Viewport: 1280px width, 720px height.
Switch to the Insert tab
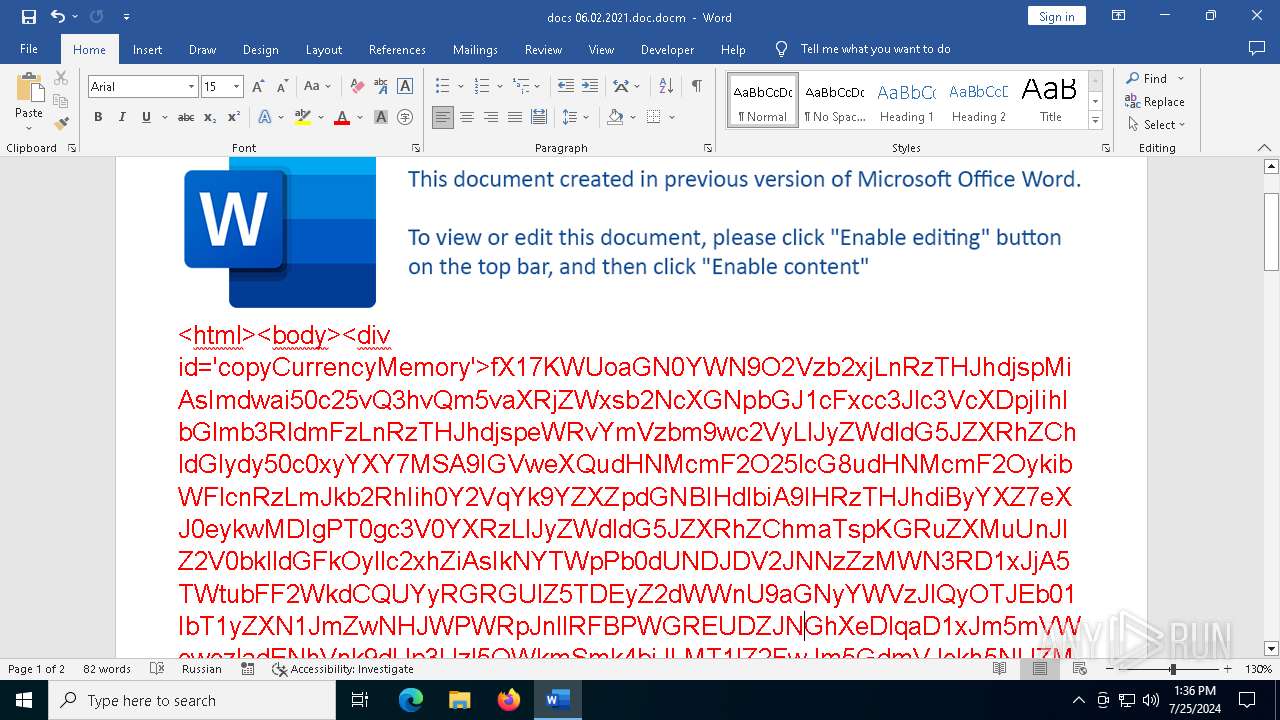click(x=147, y=49)
